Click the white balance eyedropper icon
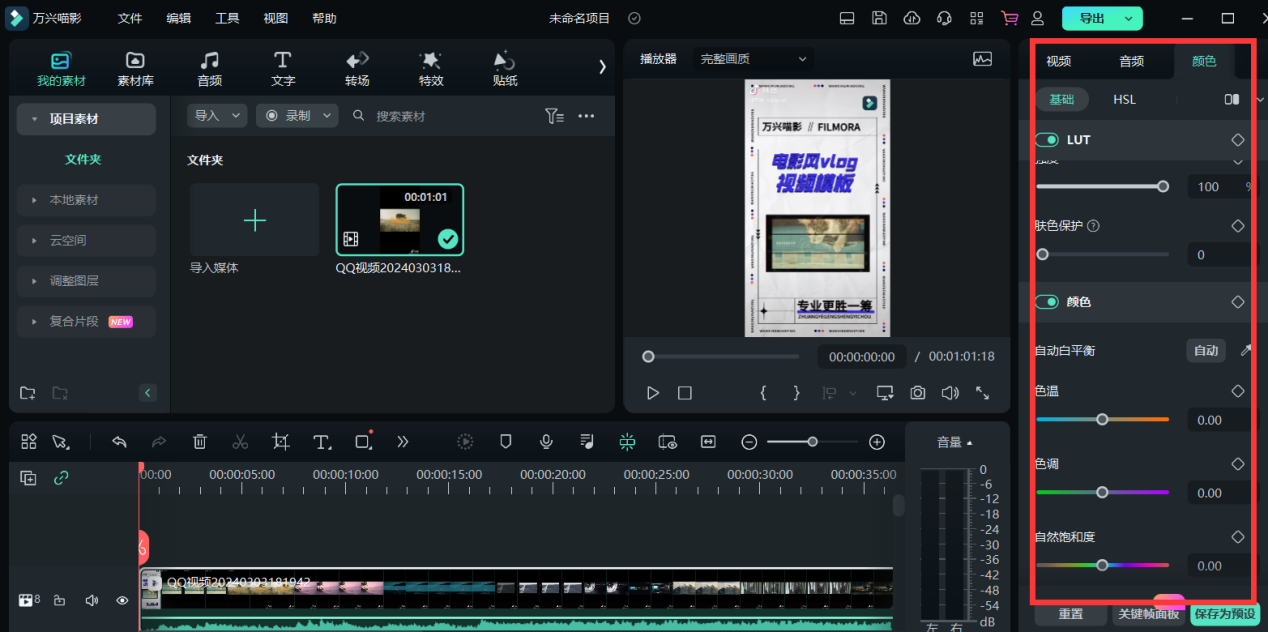The image size is (1268, 632). [1246, 350]
